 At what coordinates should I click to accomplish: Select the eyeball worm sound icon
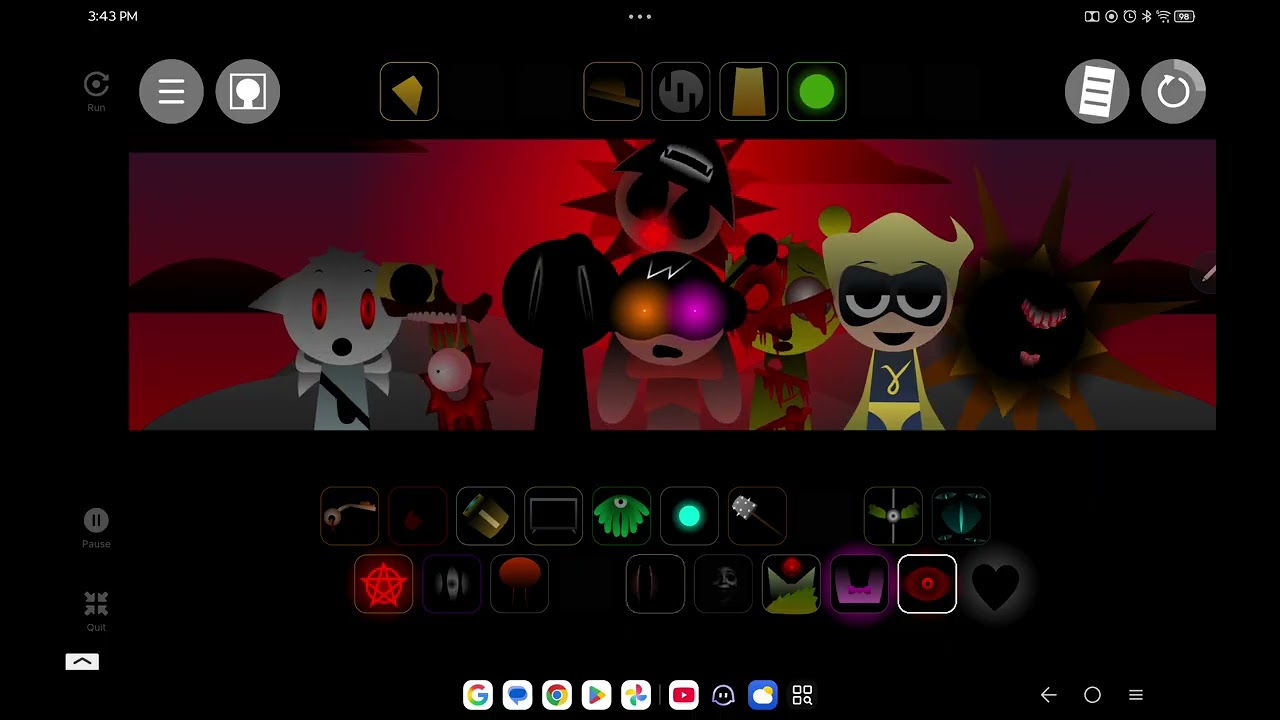tap(349, 516)
